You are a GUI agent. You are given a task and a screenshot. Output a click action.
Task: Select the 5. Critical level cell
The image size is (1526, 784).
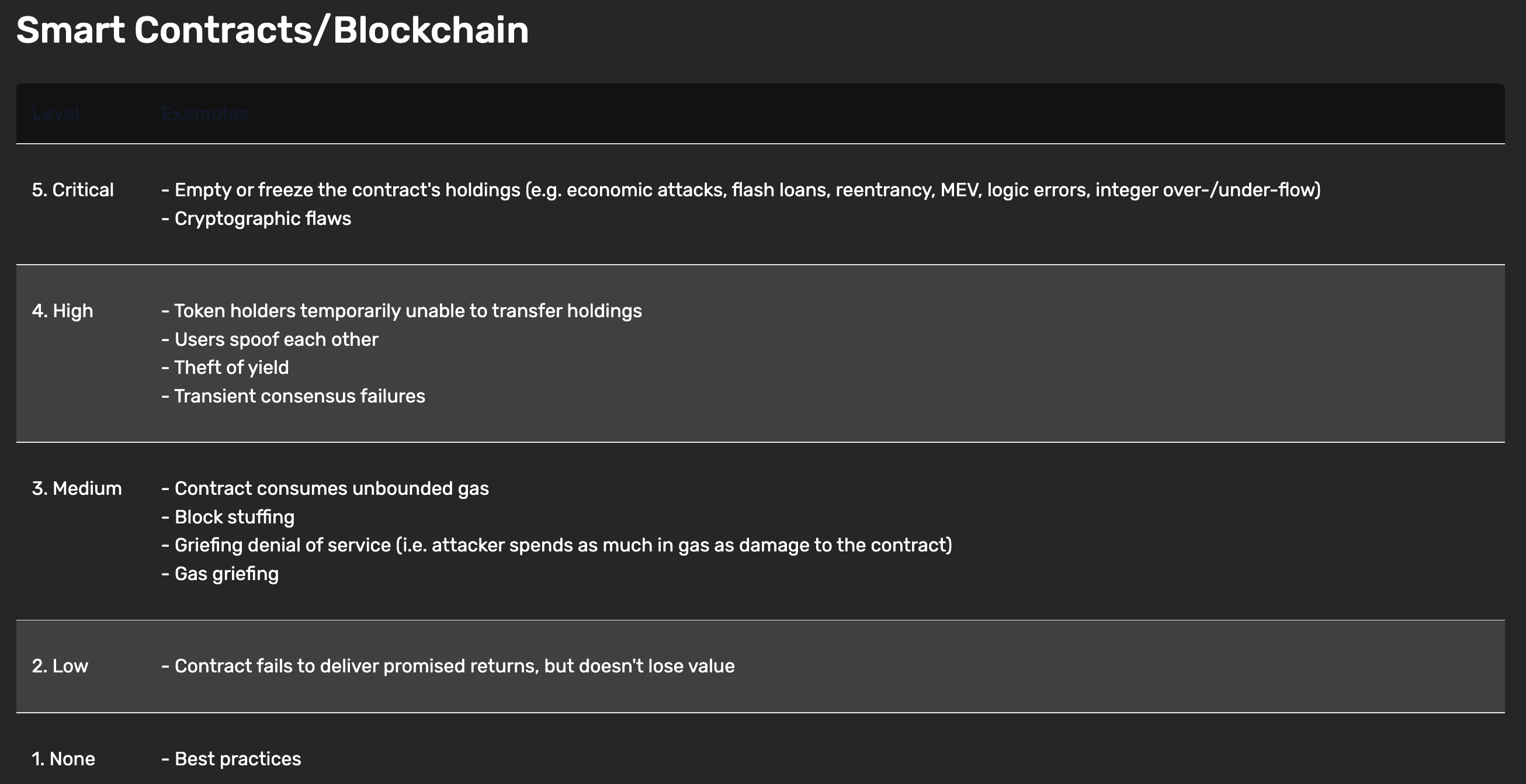click(73, 189)
